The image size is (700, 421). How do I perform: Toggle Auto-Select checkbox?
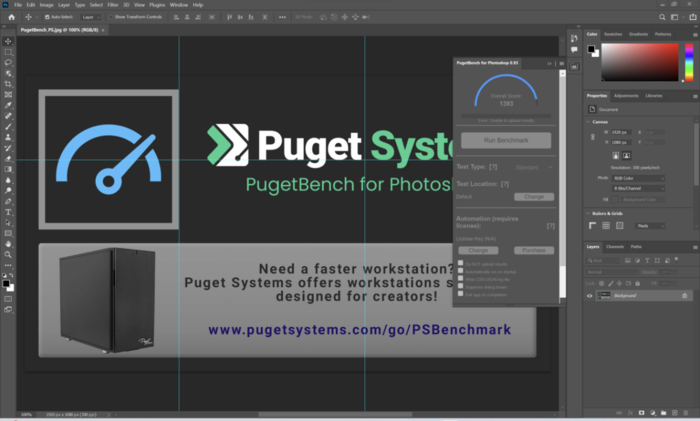pos(47,17)
